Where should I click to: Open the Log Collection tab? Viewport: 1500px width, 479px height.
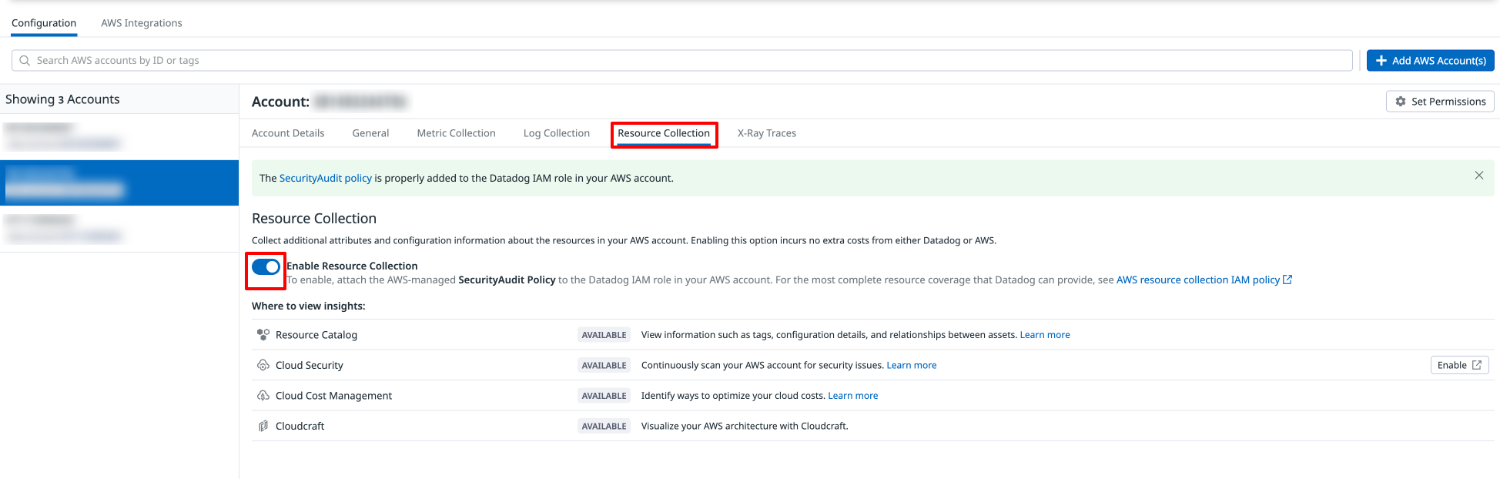click(x=556, y=133)
